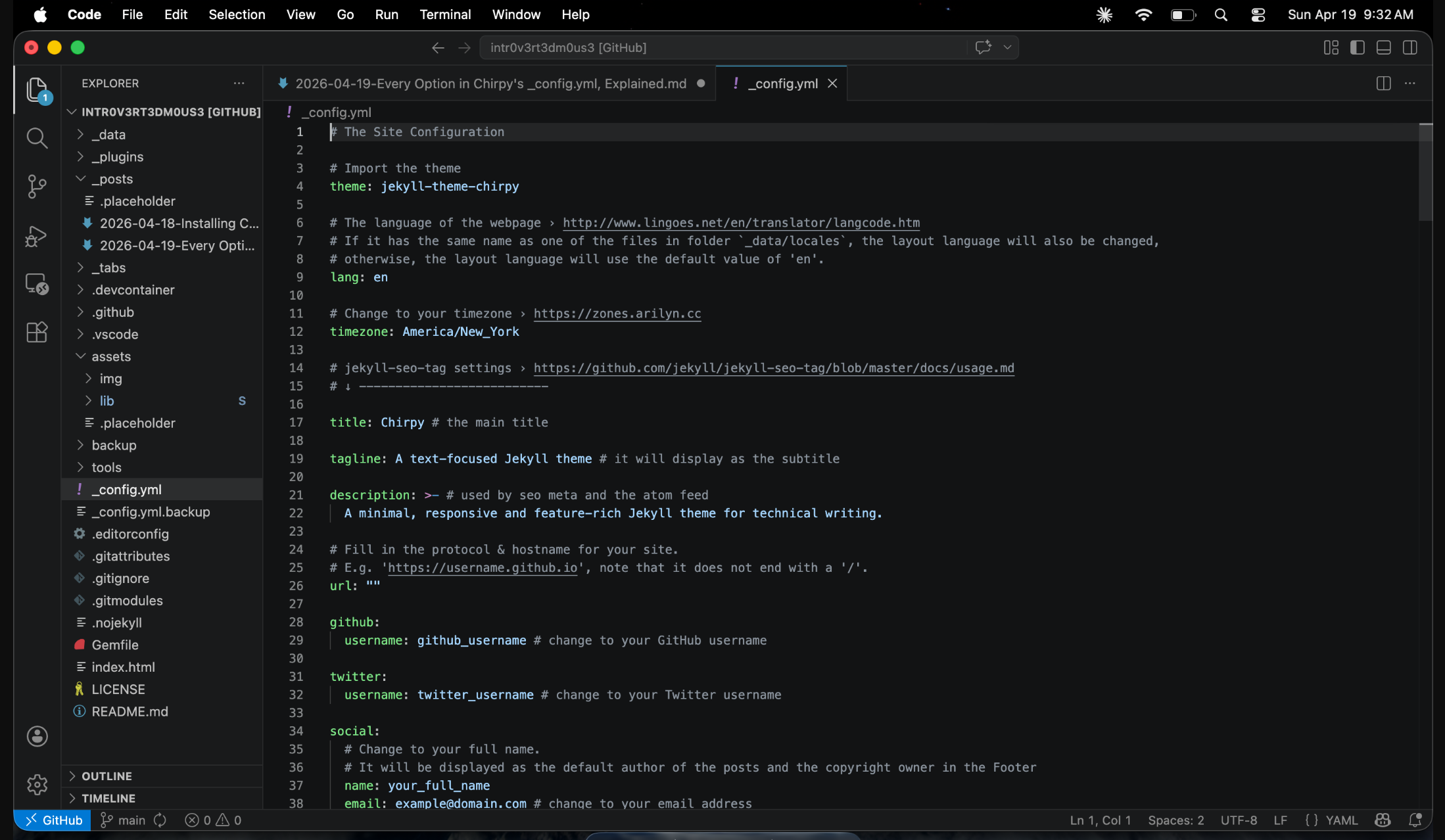The image size is (1445, 840).
Task: Split the editor to the right
Action: coord(1383,83)
